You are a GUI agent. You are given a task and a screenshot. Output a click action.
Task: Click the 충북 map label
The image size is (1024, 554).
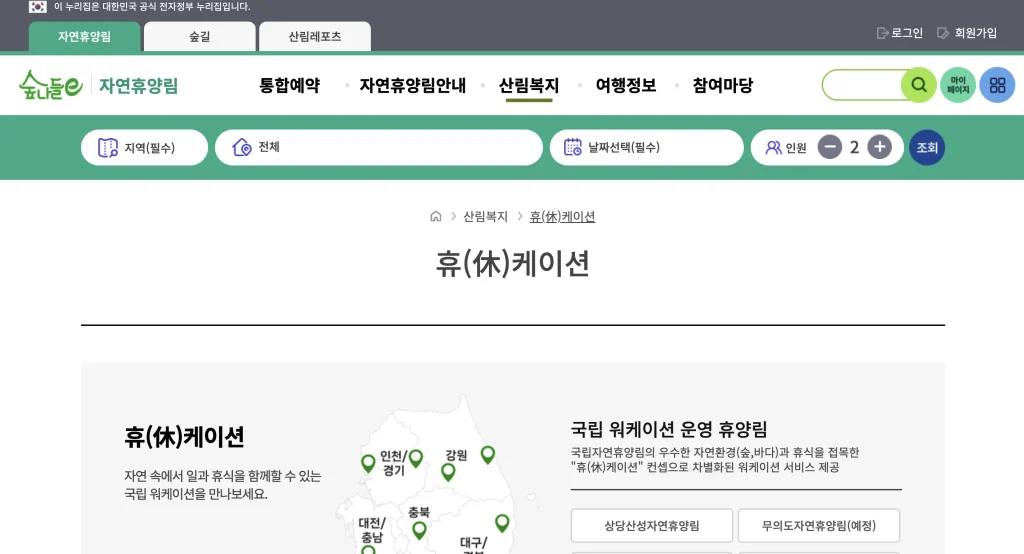click(x=419, y=512)
